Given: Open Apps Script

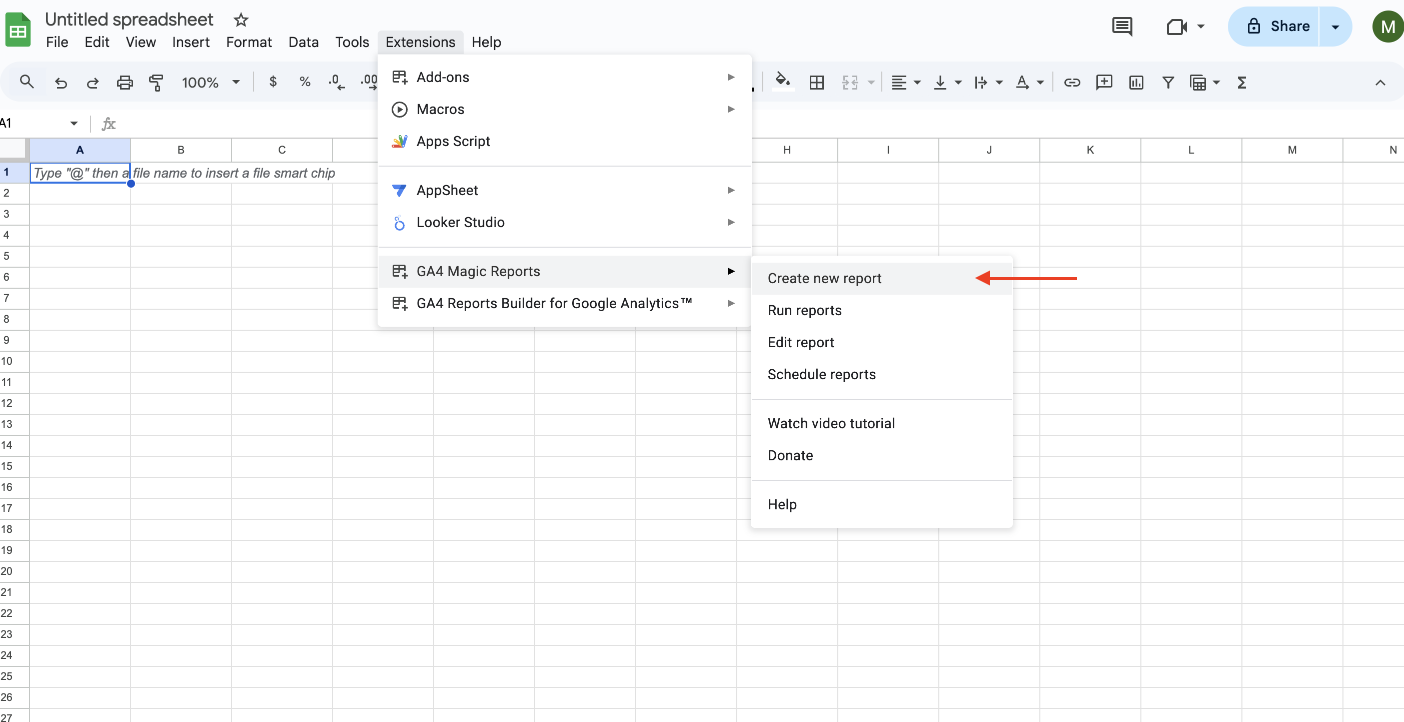Looking at the screenshot, I should (x=564, y=141).
